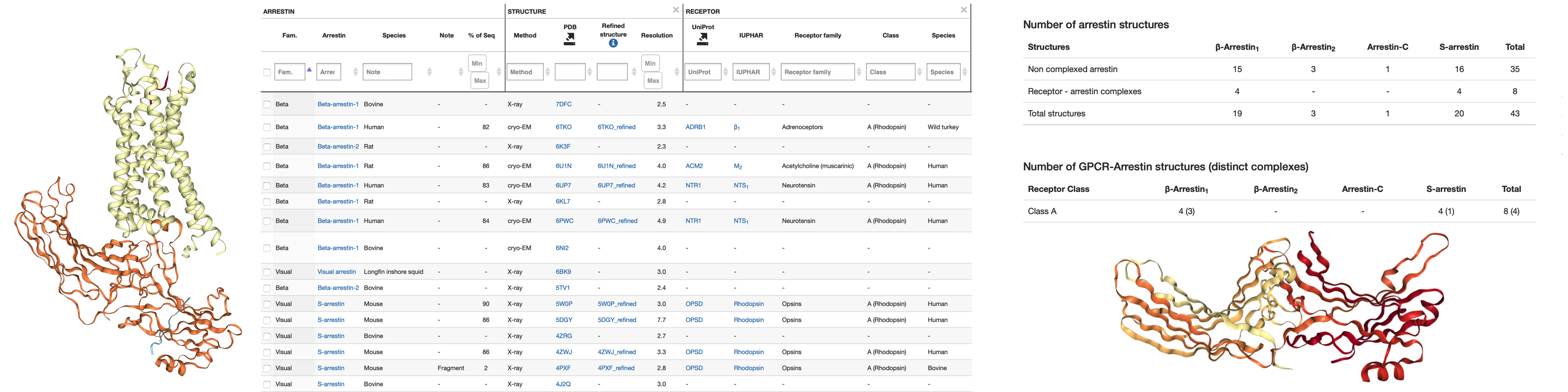This screenshot has width=1568, height=392.
Task: Open the 6TKO_refined structure link
Action: click(x=616, y=127)
